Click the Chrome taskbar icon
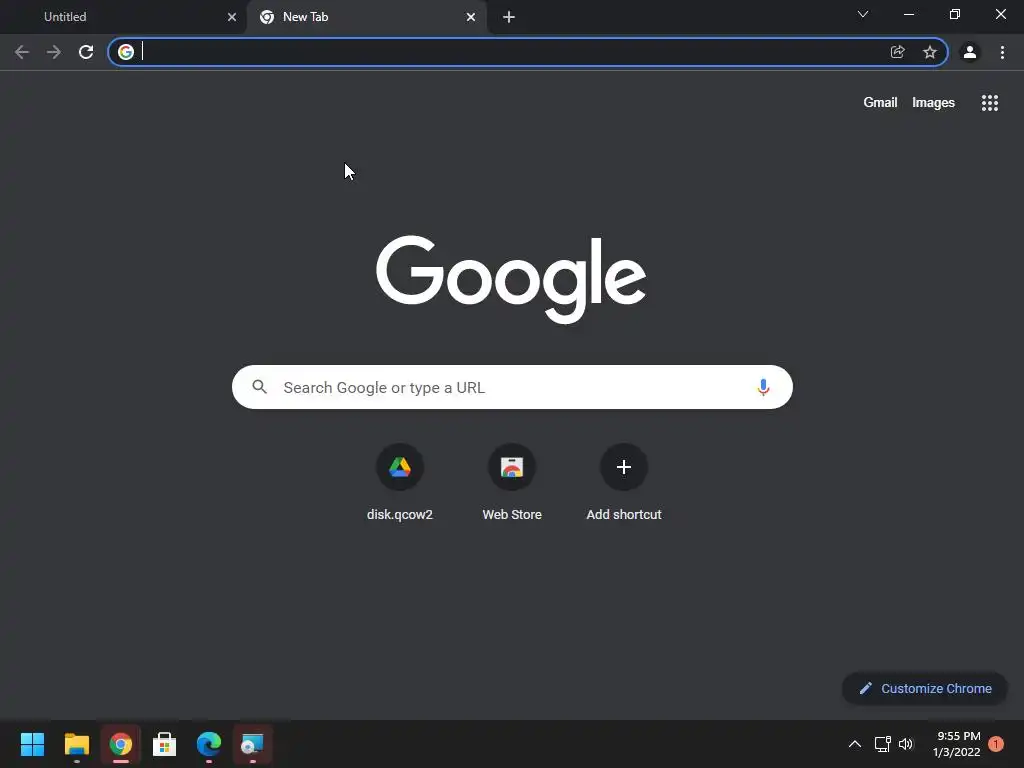This screenshot has height=768, width=1024. point(121,744)
